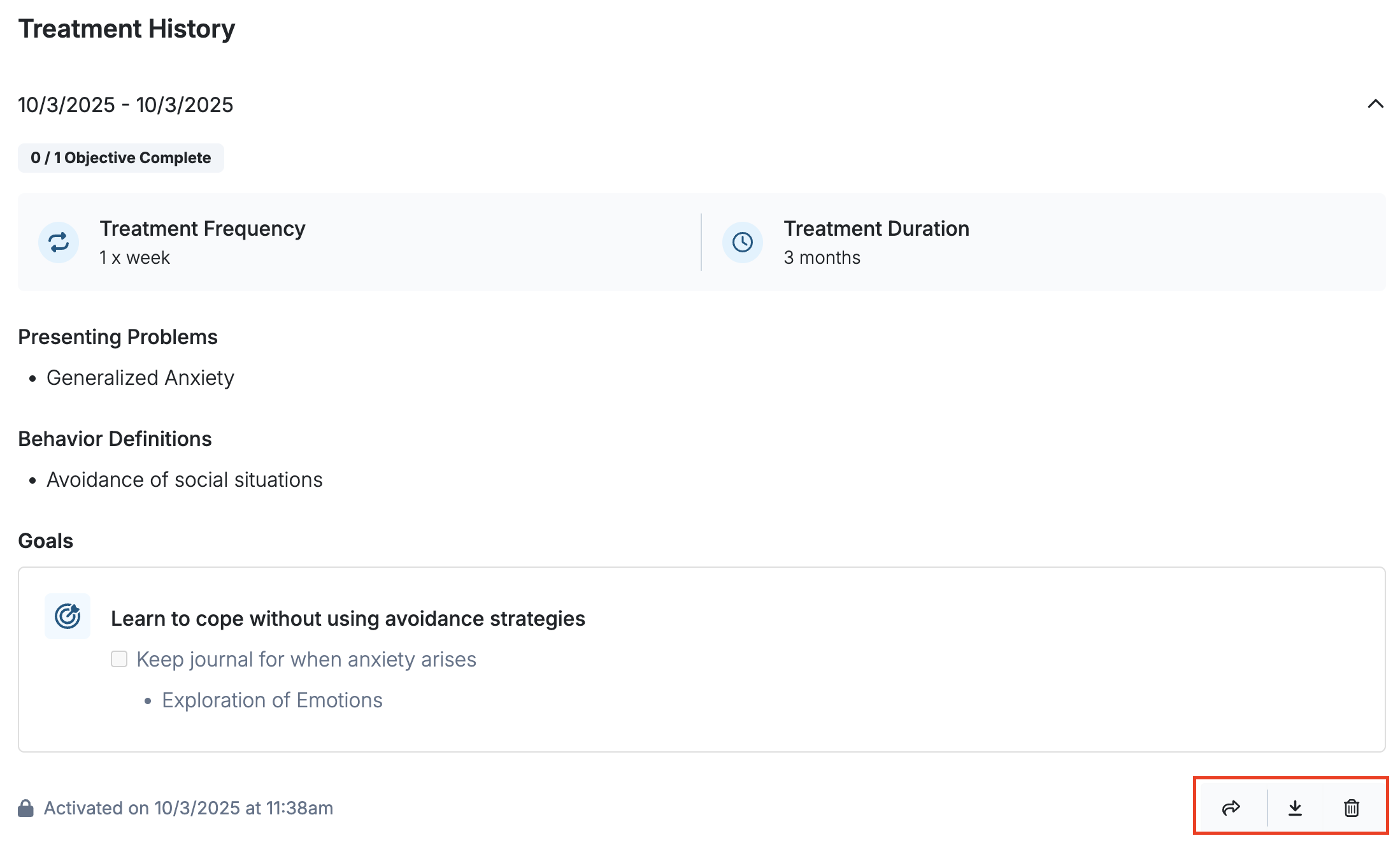Collapse the 10/3/2025 treatment entry chevron
This screenshot has width=1400, height=859.
[1375, 104]
